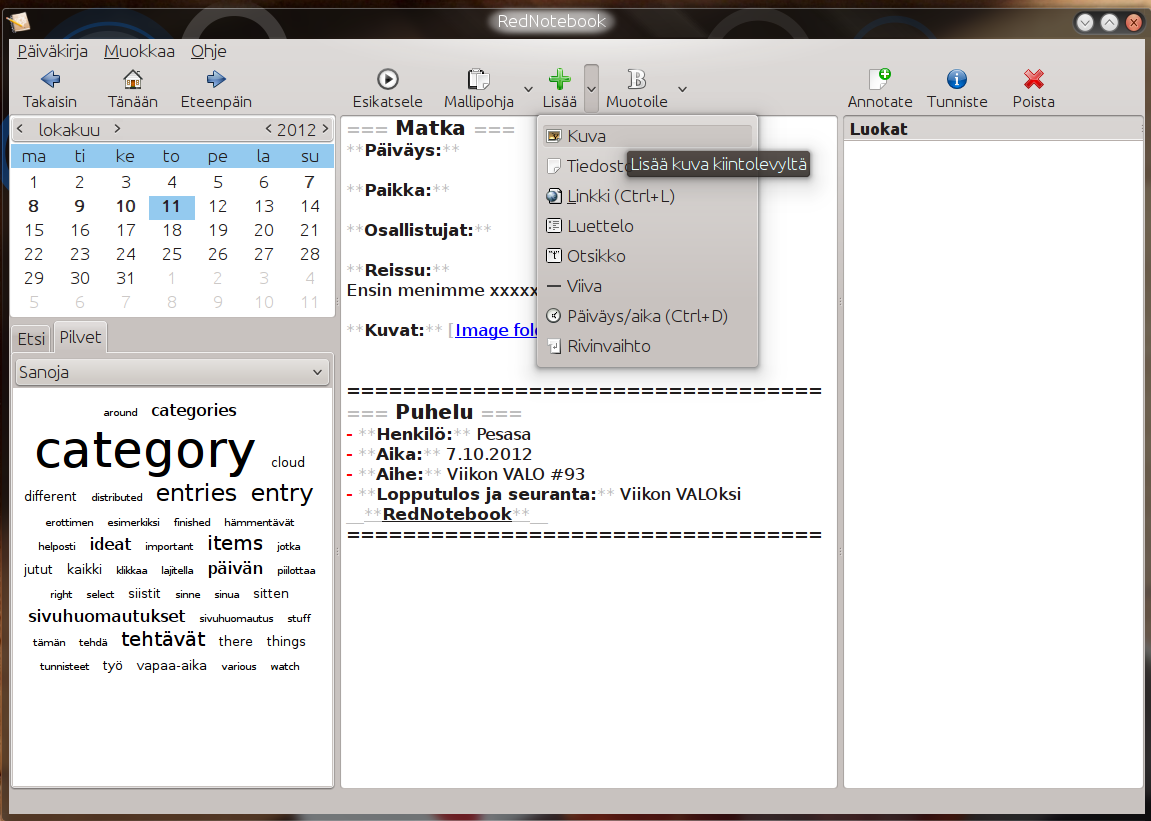Select day 25 in the calendar

pyautogui.click(x=172, y=255)
